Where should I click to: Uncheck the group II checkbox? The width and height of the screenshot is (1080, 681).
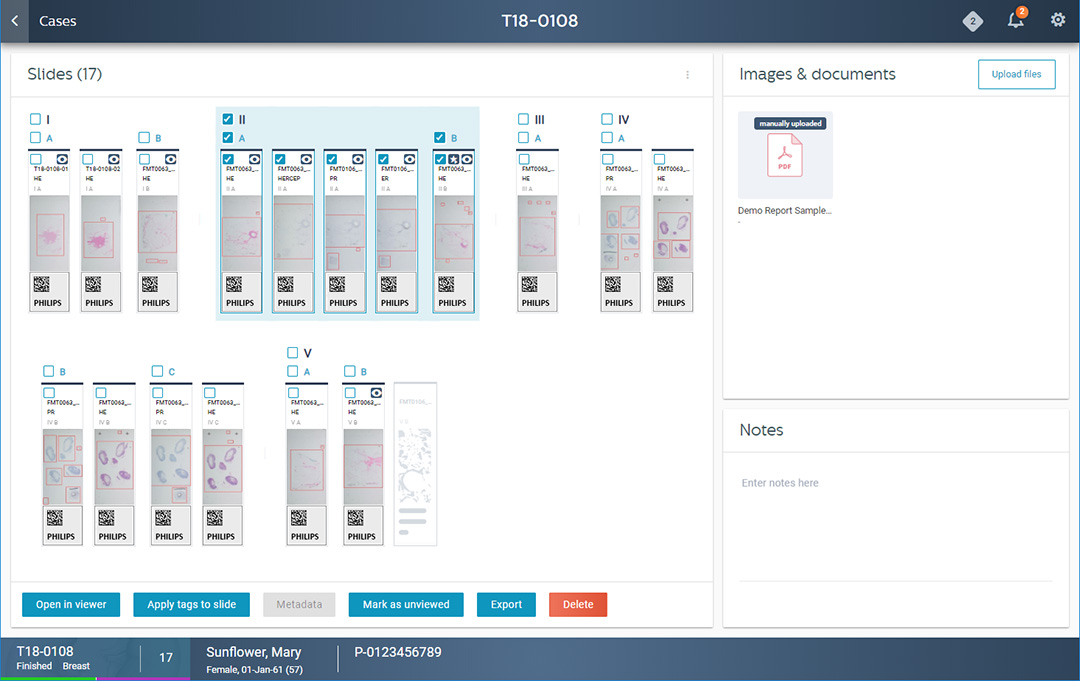228,119
